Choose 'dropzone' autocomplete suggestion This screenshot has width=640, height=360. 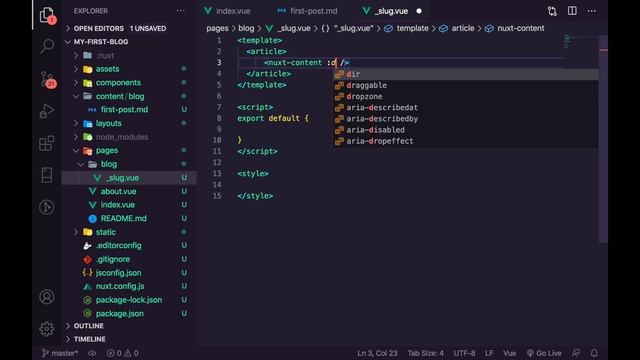[x=466, y=96]
